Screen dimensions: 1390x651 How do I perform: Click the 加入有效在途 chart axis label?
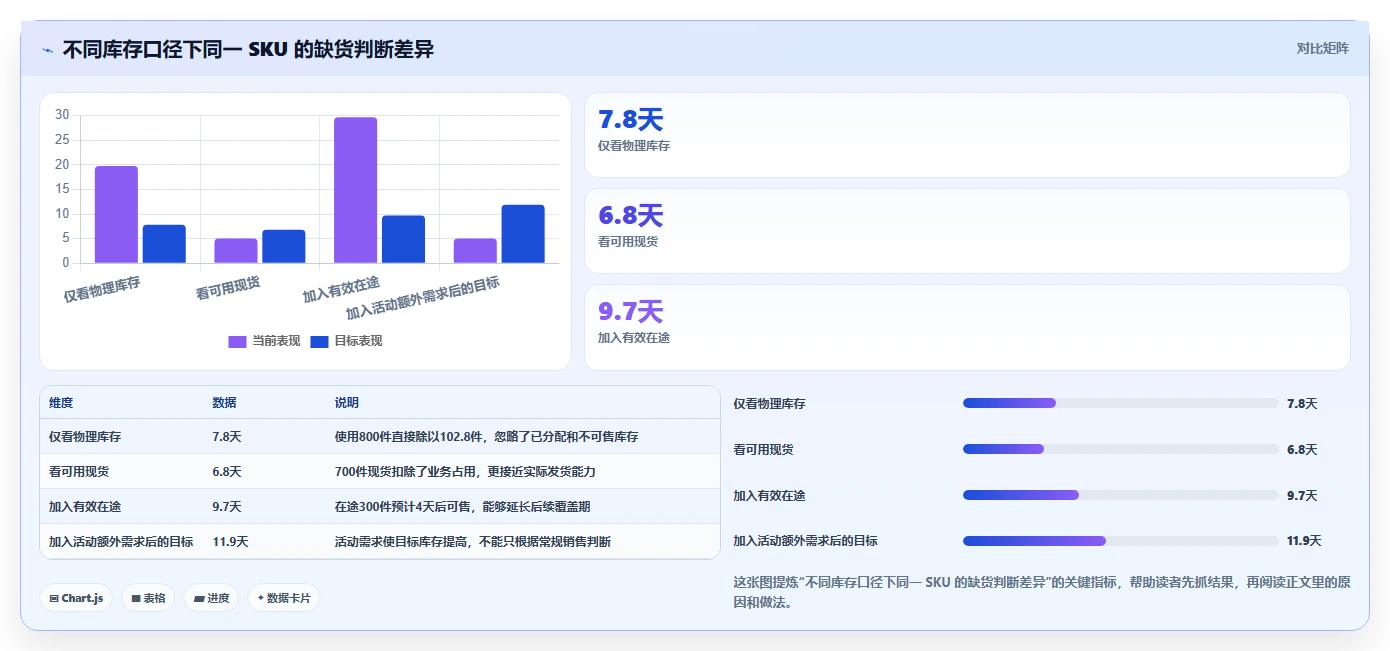tap(341, 290)
